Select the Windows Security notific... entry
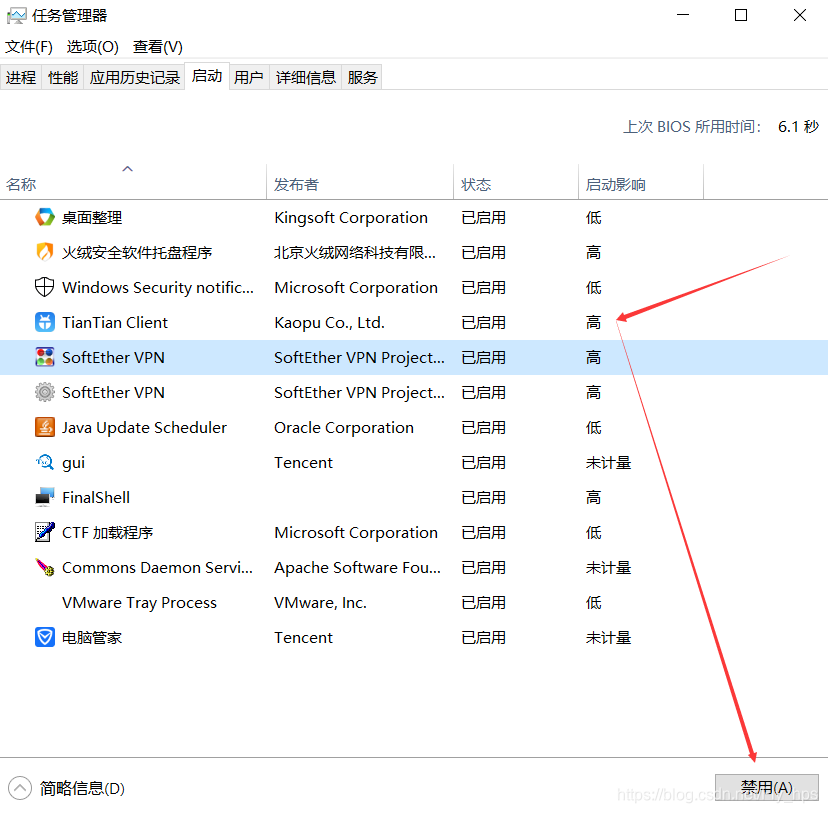The width and height of the screenshot is (828, 813). (158, 288)
